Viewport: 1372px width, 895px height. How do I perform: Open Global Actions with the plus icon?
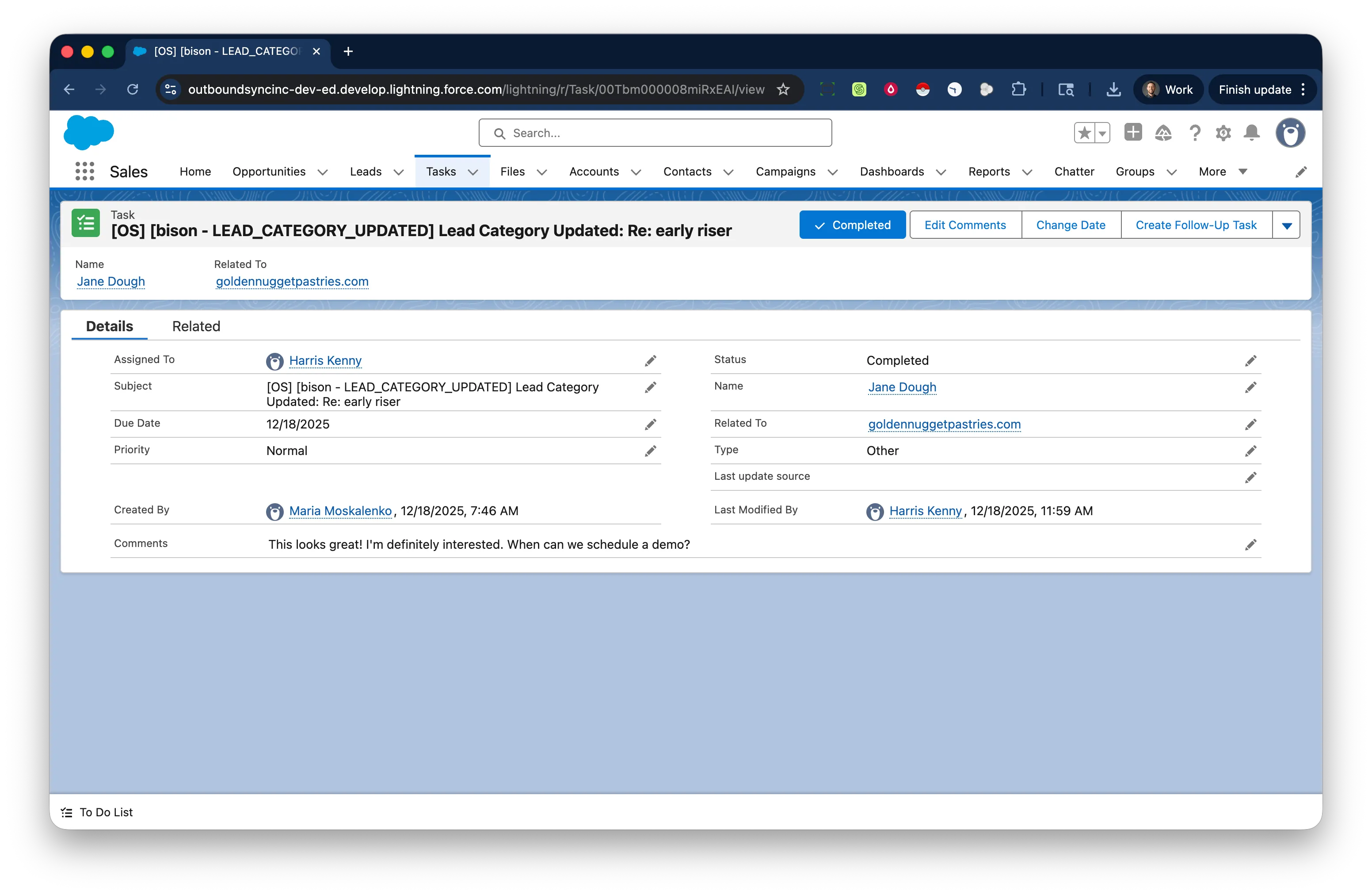(x=1132, y=133)
